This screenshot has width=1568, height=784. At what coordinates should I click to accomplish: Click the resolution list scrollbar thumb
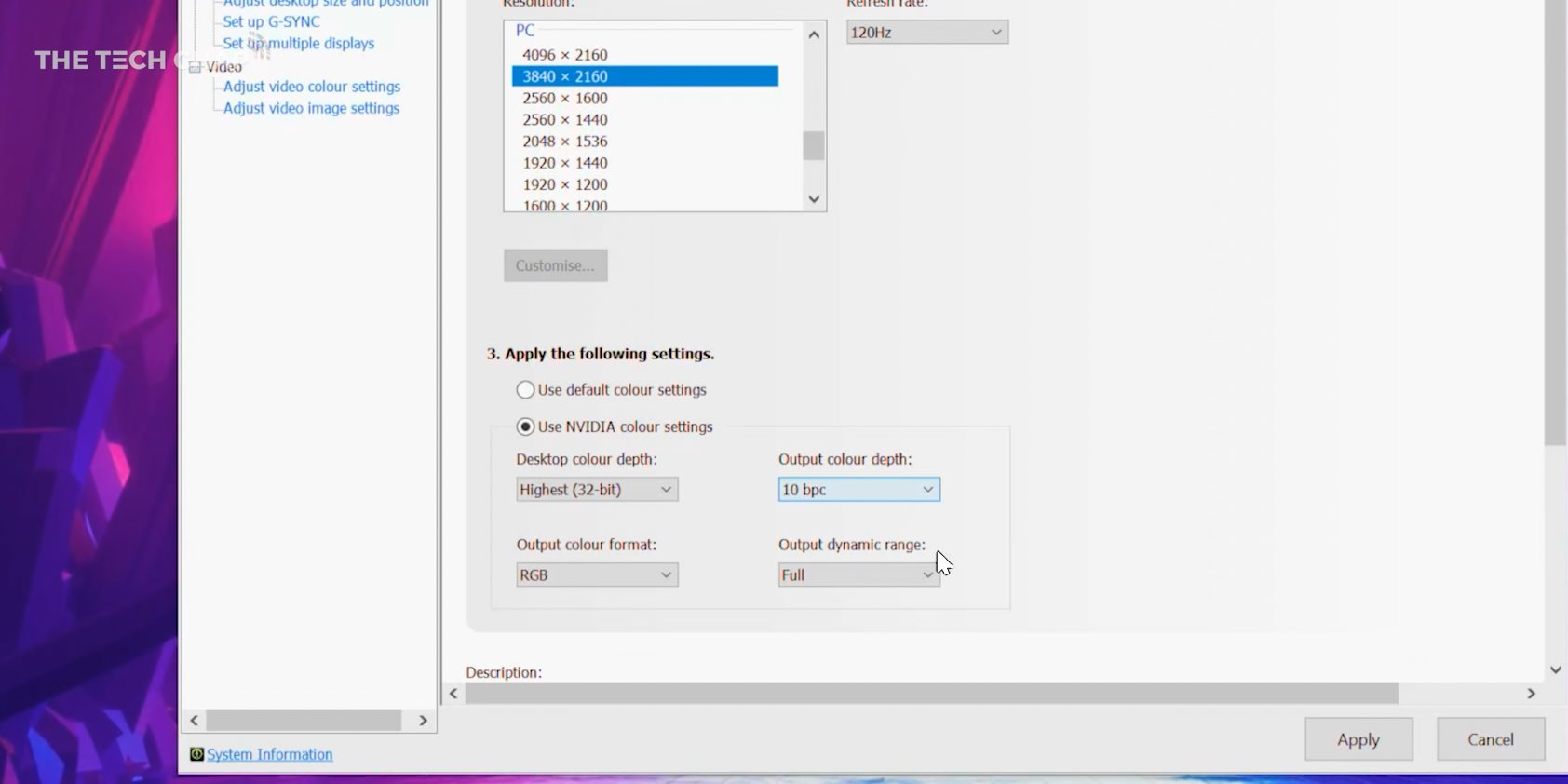tap(814, 146)
